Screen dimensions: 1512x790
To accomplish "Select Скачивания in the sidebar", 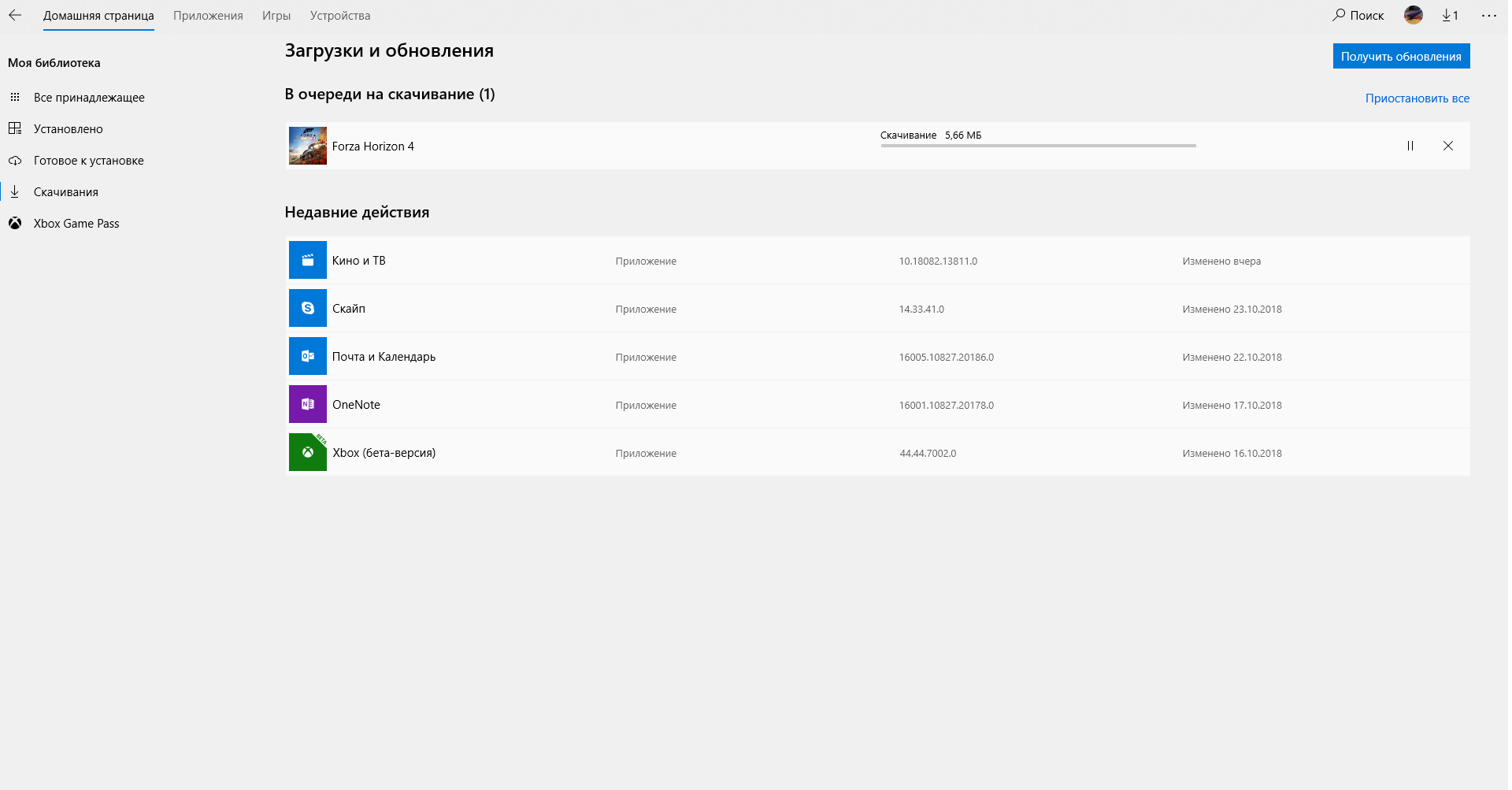I will point(66,192).
